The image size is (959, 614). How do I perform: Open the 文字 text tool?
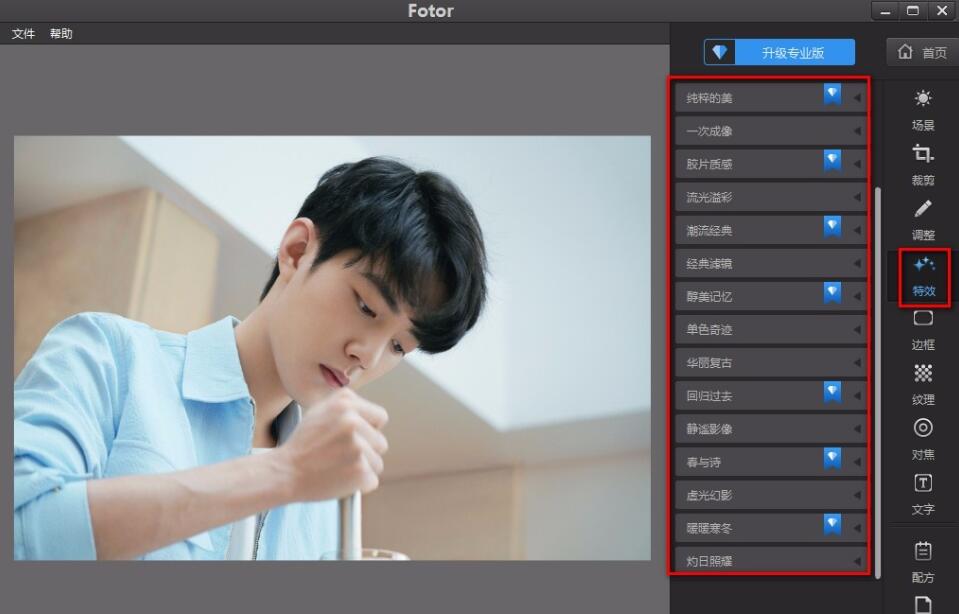click(x=923, y=494)
